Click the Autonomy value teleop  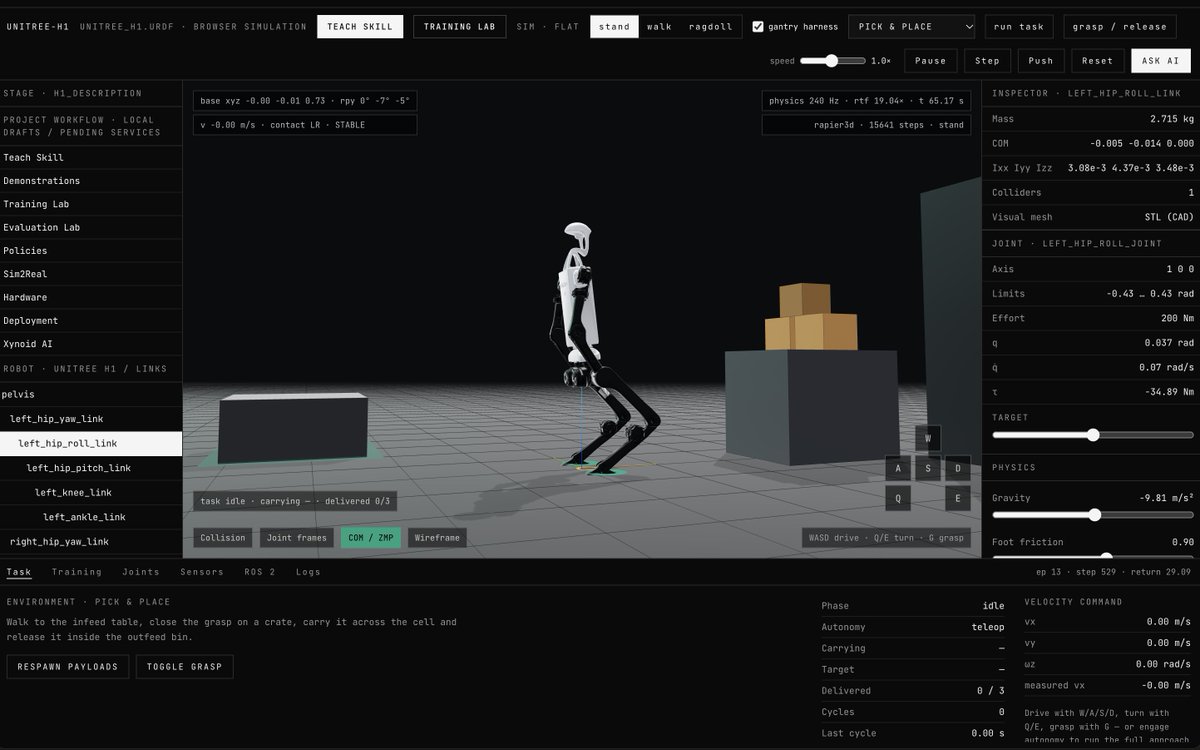pyautogui.click(x=987, y=627)
